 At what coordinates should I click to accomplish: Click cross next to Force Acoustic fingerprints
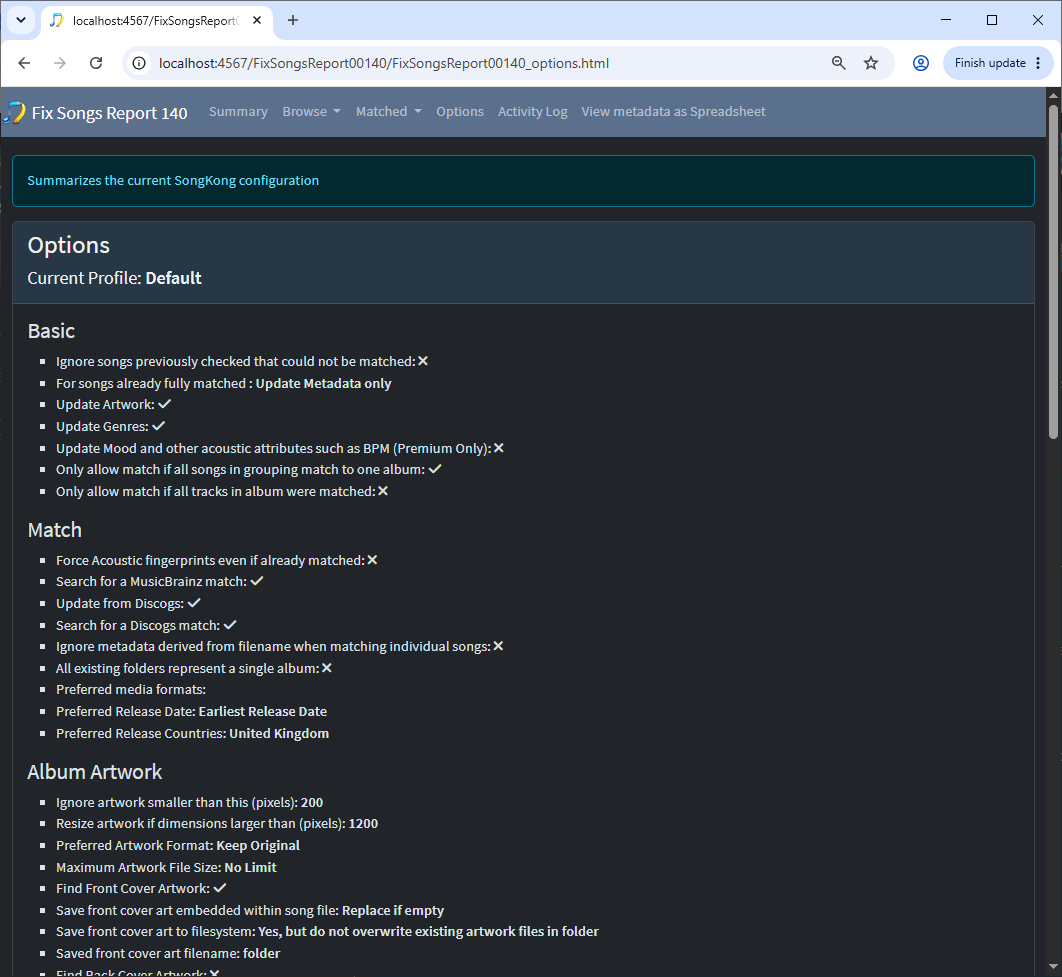pyautogui.click(x=372, y=561)
